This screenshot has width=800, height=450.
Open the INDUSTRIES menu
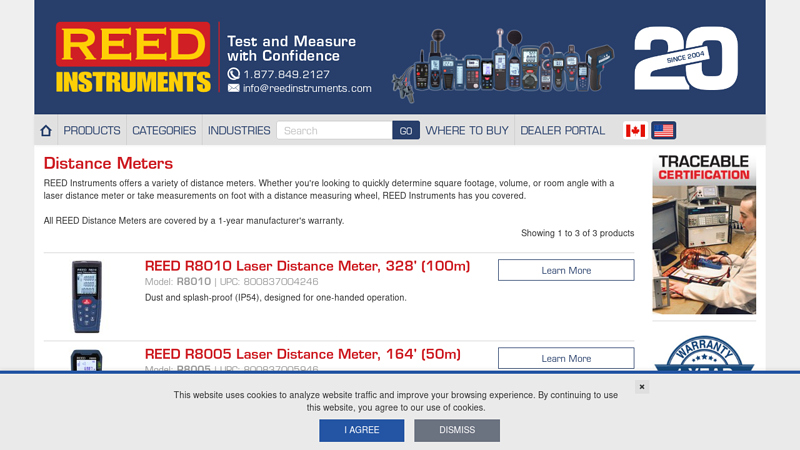point(239,131)
